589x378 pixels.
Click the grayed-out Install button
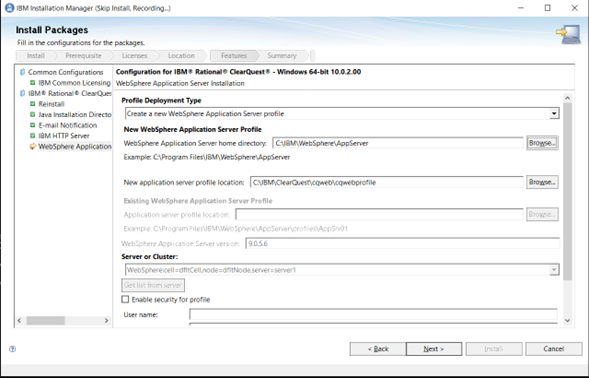(x=494, y=349)
